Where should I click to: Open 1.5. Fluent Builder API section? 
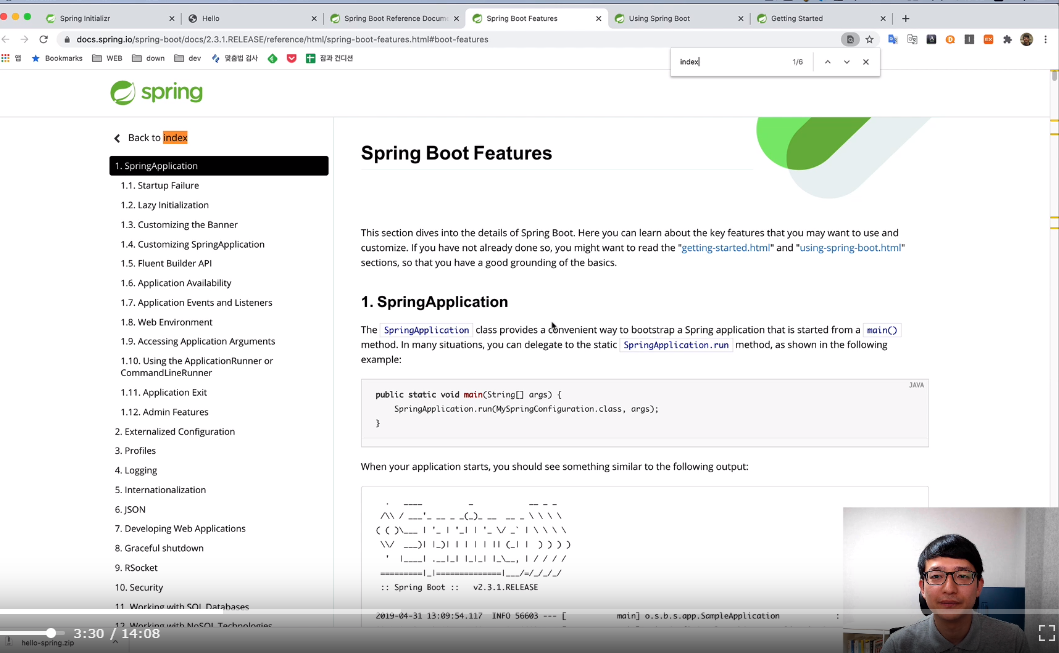click(166, 263)
